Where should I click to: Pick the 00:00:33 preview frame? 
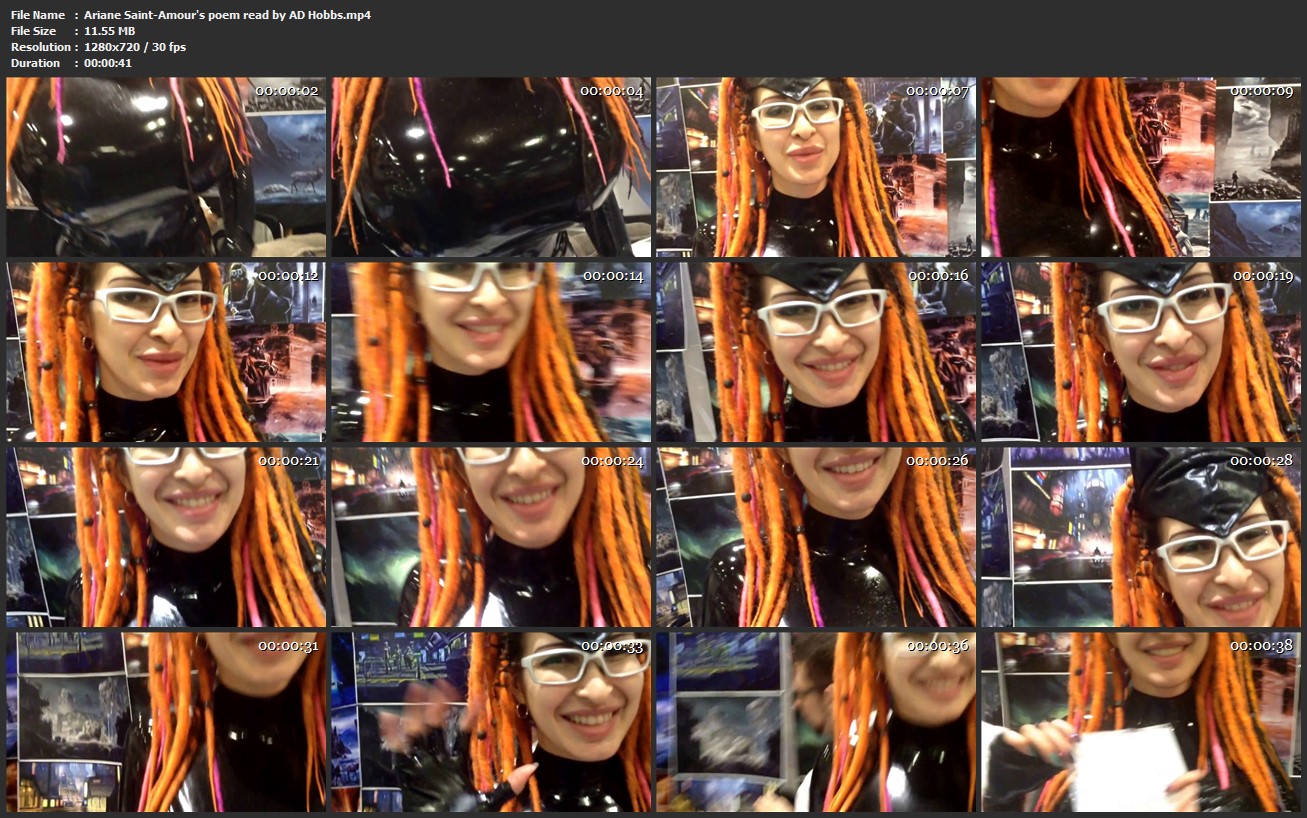click(x=491, y=722)
